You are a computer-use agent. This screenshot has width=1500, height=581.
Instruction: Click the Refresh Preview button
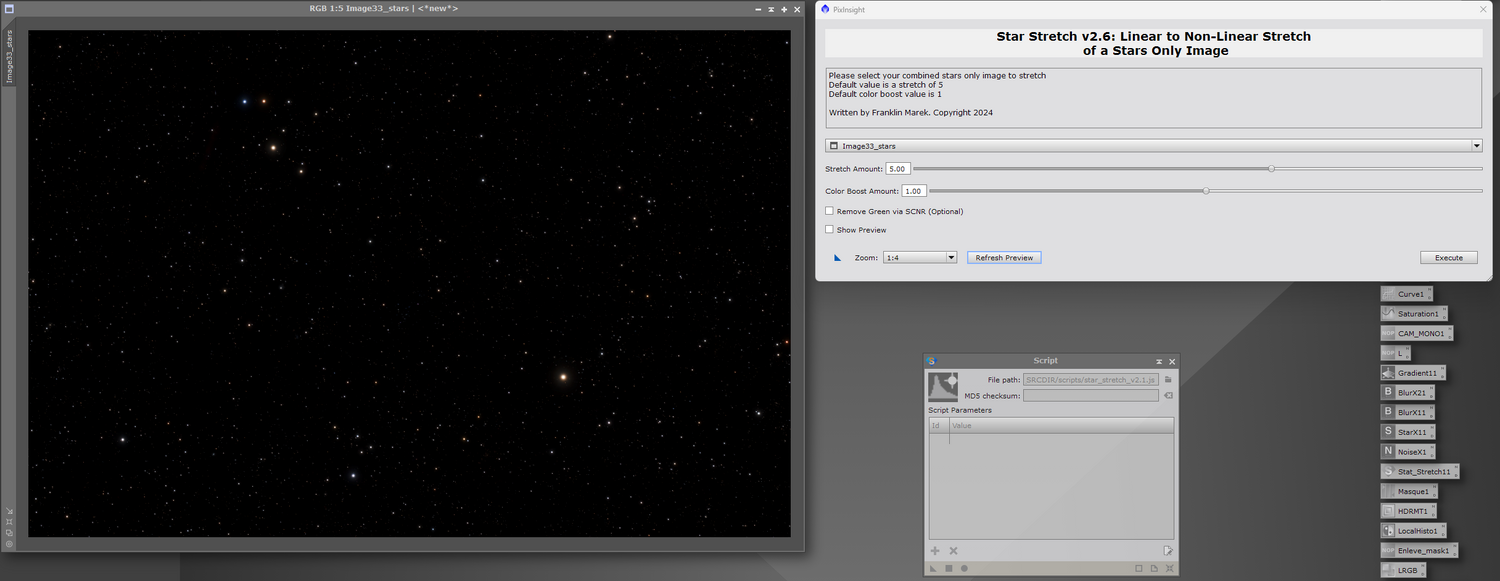pyautogui.click(x=1004, y=257)
